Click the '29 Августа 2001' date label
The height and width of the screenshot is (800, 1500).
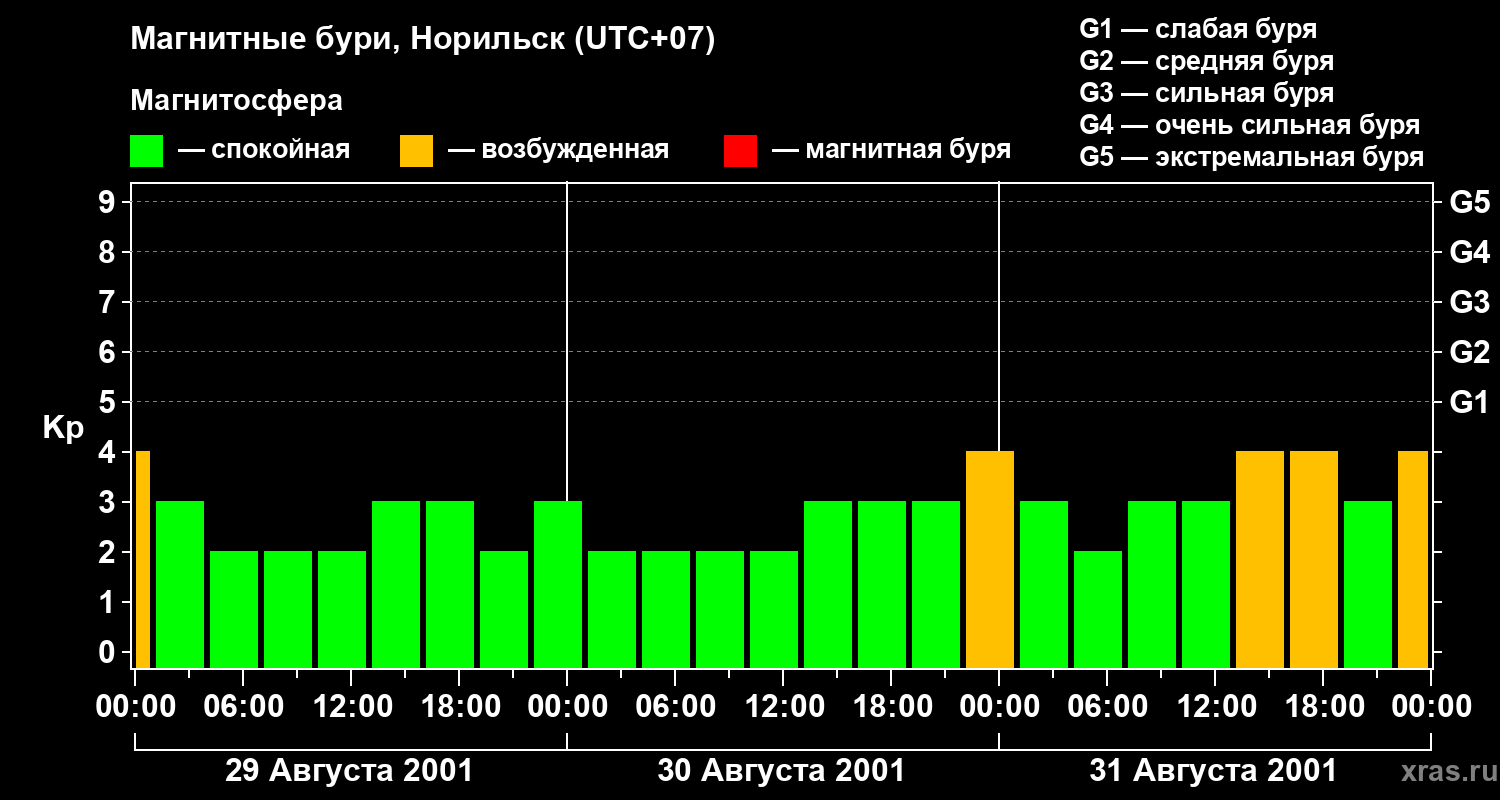point(349,771)
